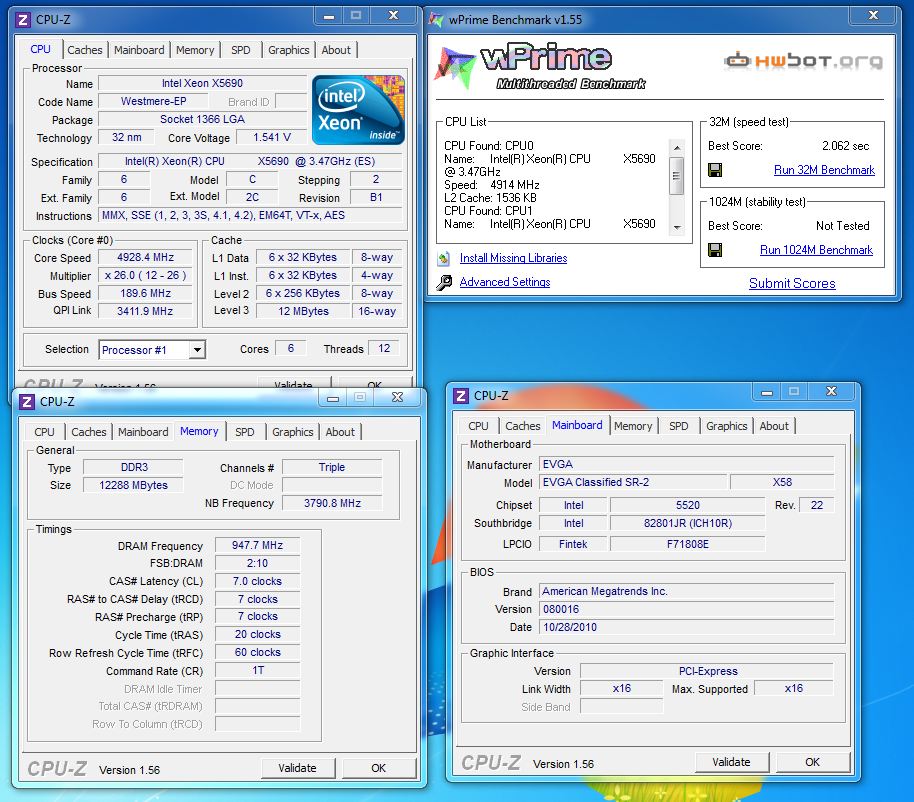
Task: Switch to CPU tab in the Memory CPU-Z window
Action: [x=44, y=432]
